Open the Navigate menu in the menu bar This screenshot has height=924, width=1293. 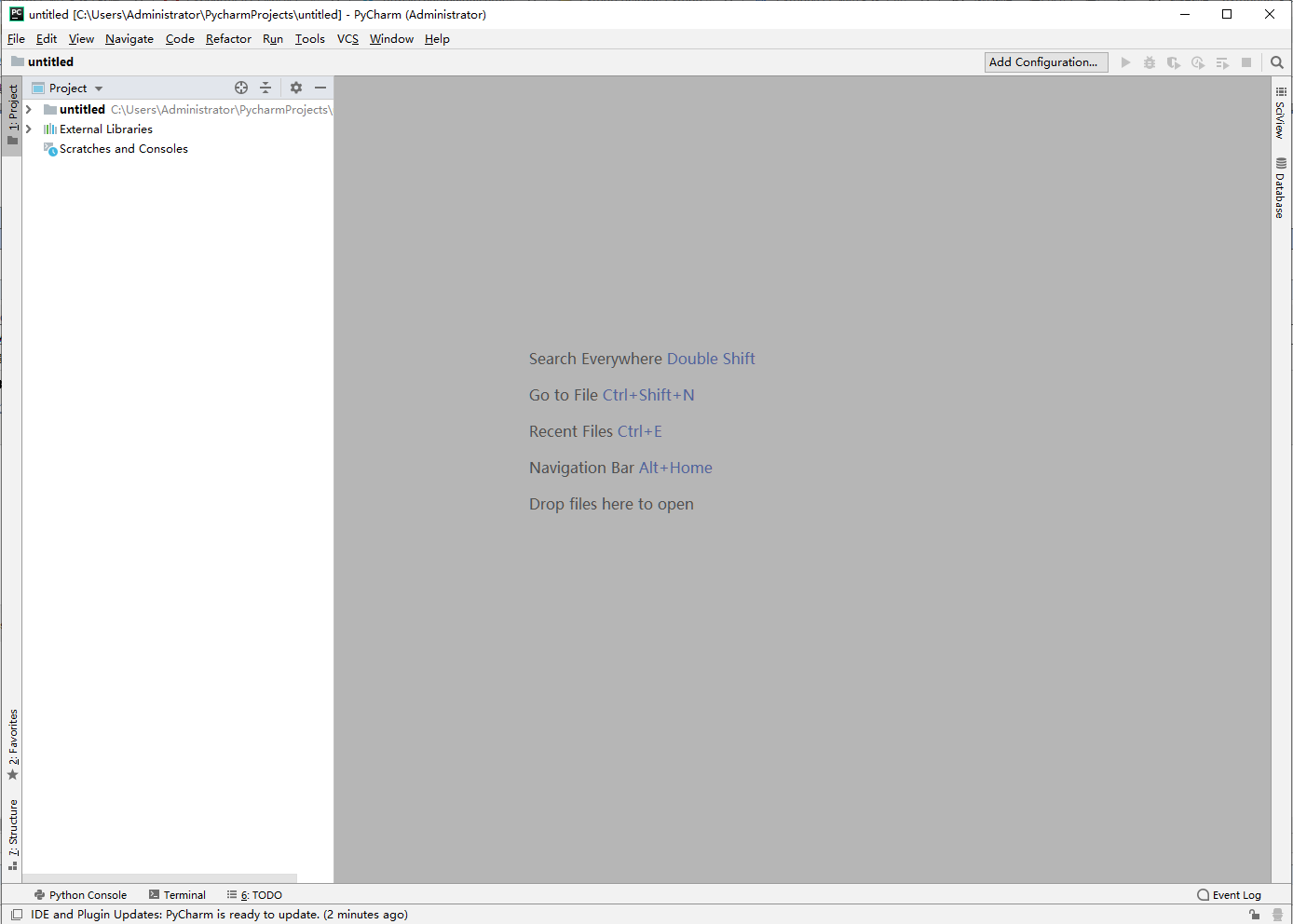point(129,38)
